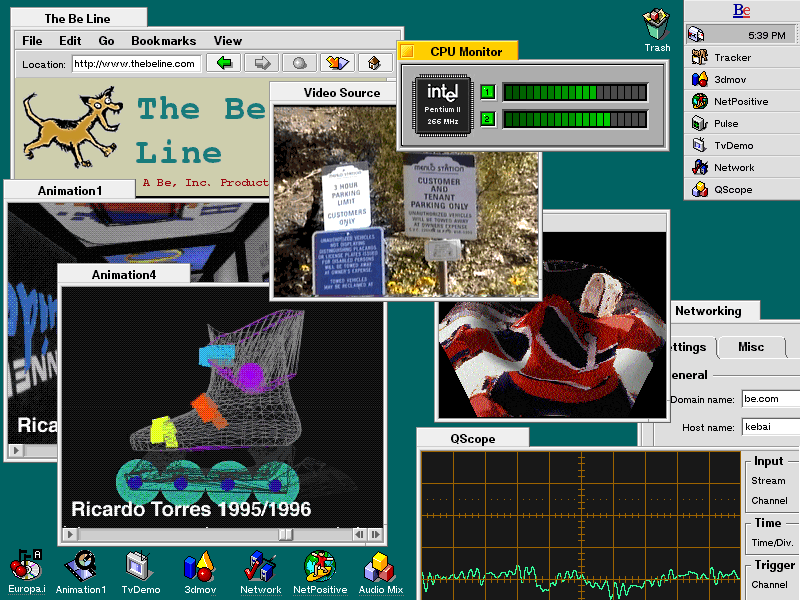The image size is (800, 600).
Task: Select Tracker in the Deskbar list
Action: coord(742,58)
